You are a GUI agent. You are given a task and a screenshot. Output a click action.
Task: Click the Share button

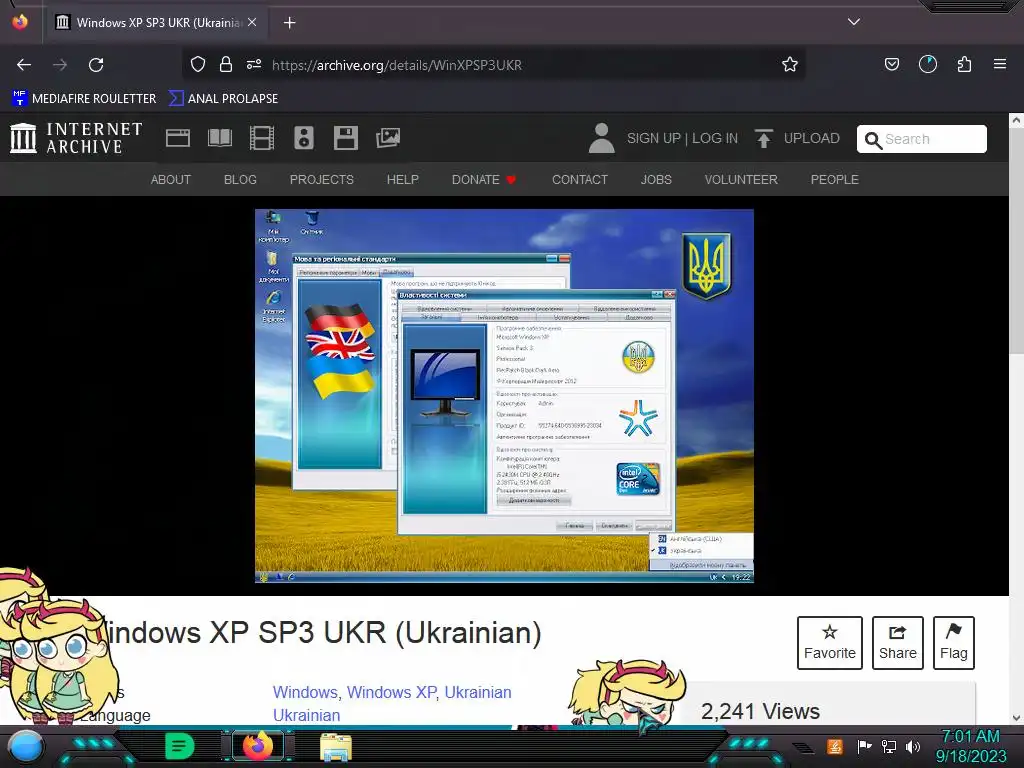(898, 643)
